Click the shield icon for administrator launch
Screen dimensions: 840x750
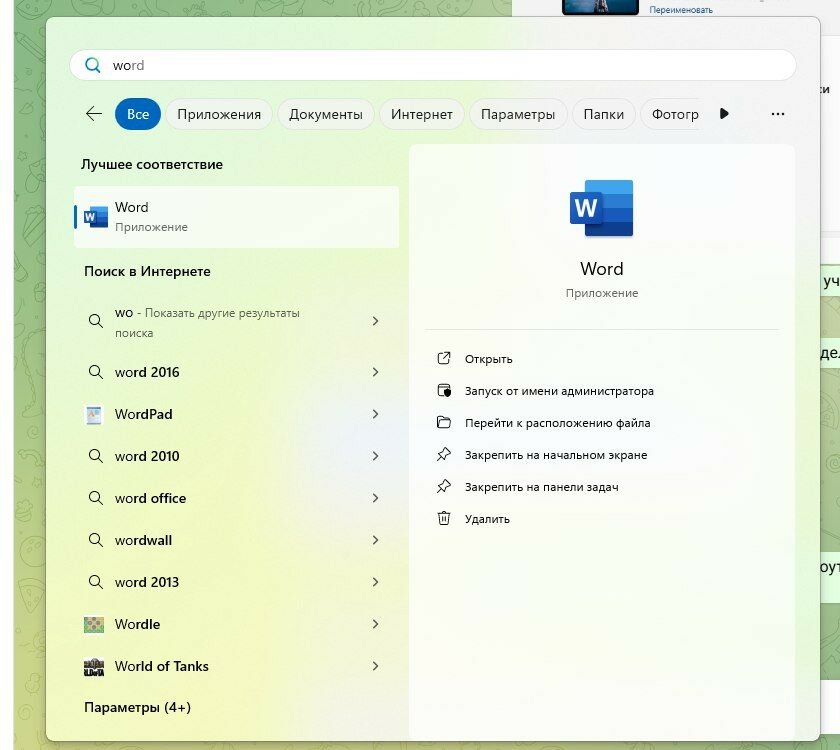coord(444,391)
